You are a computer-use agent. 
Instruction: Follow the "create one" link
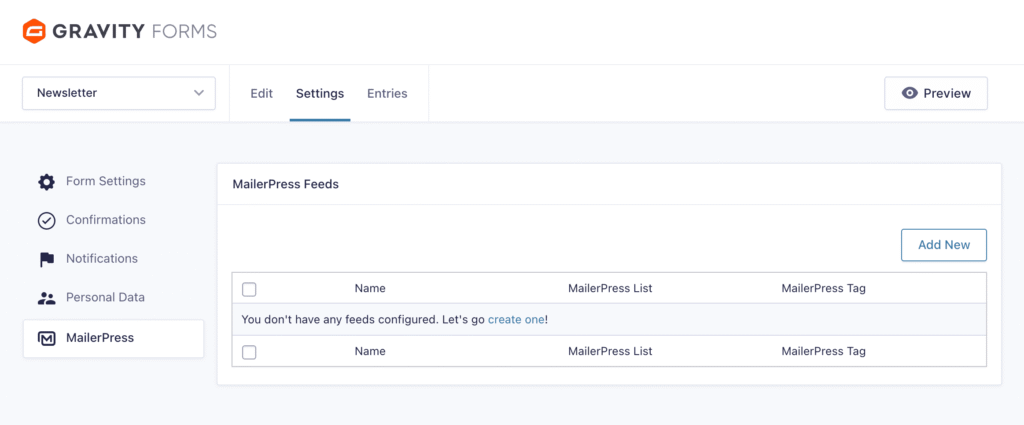(516, 319)
